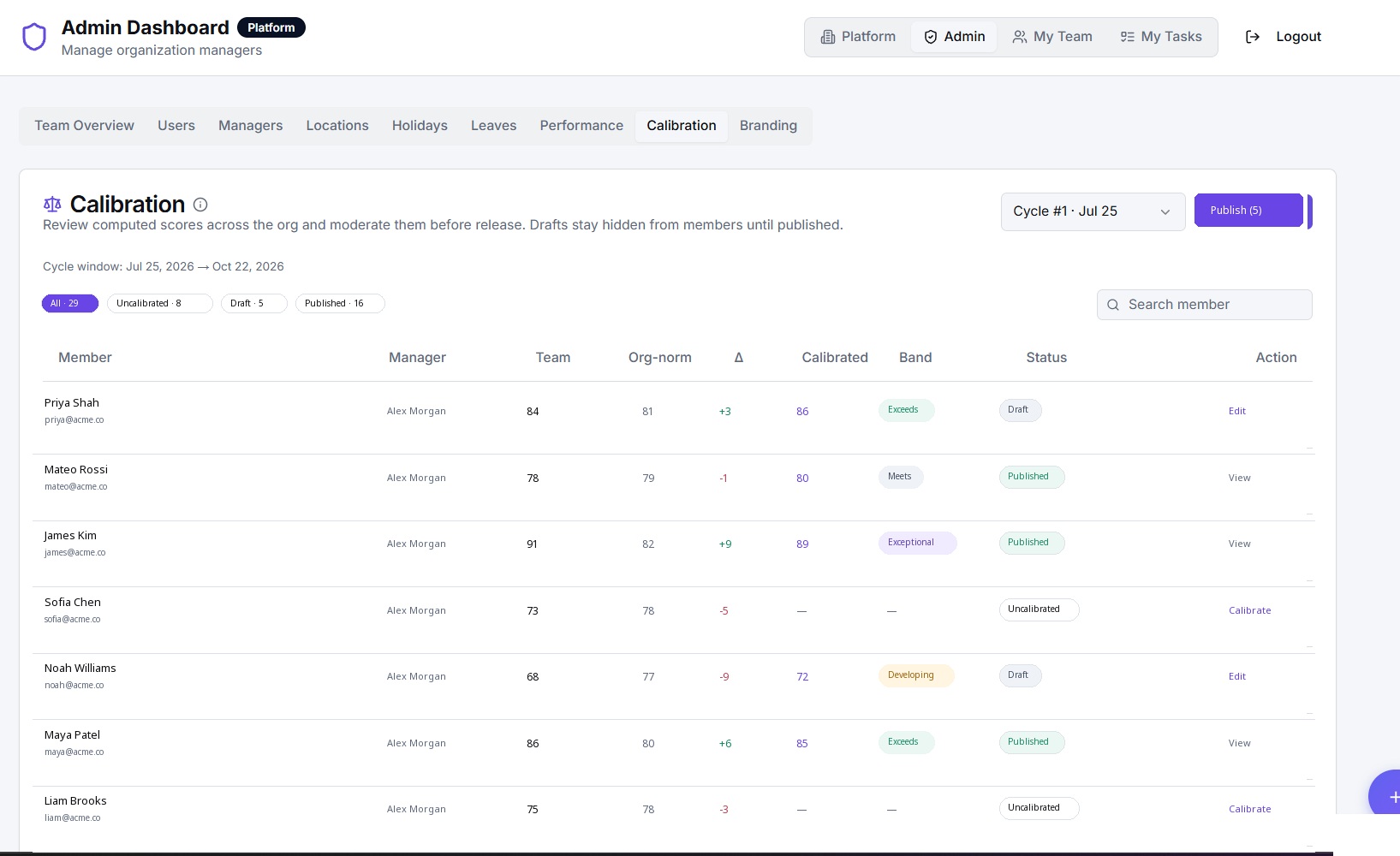Image resolution: width=1400 pixels, height=856 pixels.
Task: Click the magnifier icon in search box
Action: [x=1113, y=305]
